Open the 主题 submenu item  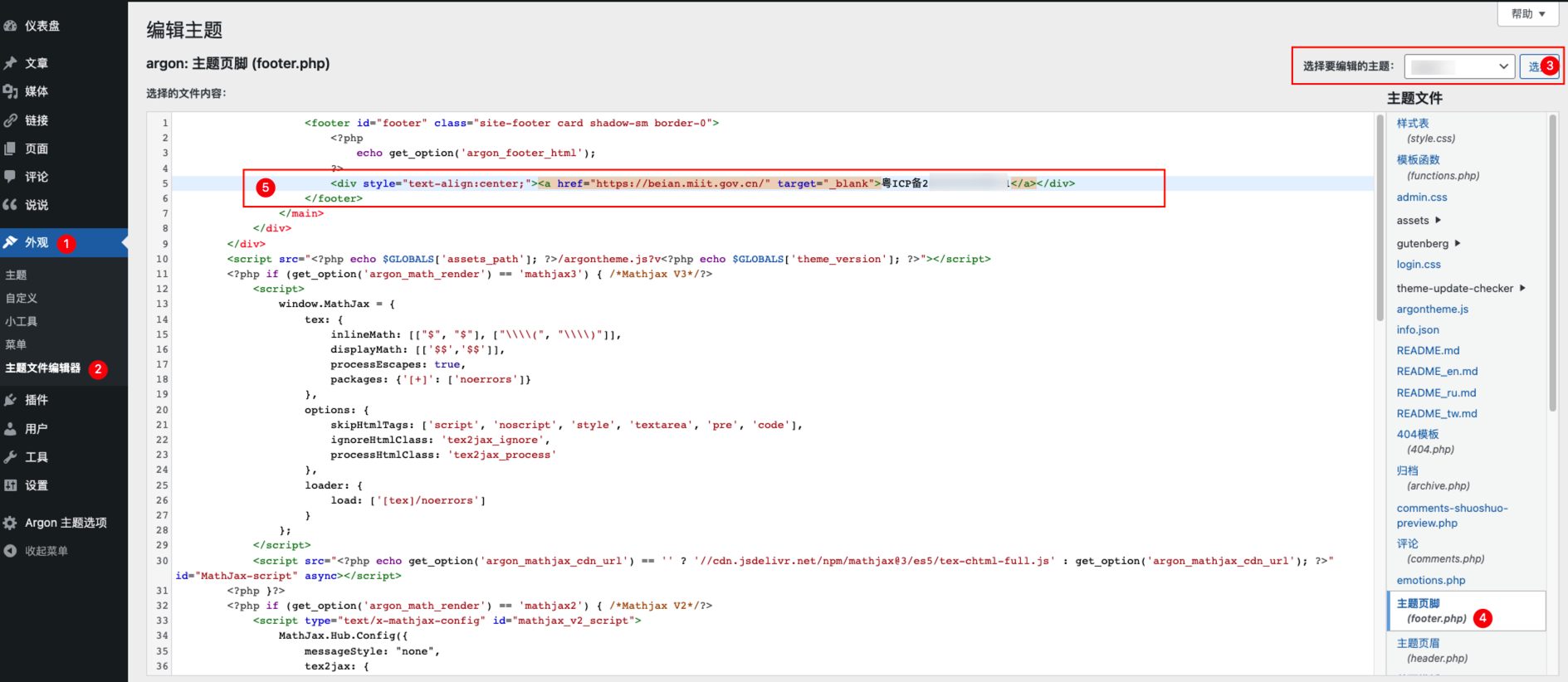point(16,275)
